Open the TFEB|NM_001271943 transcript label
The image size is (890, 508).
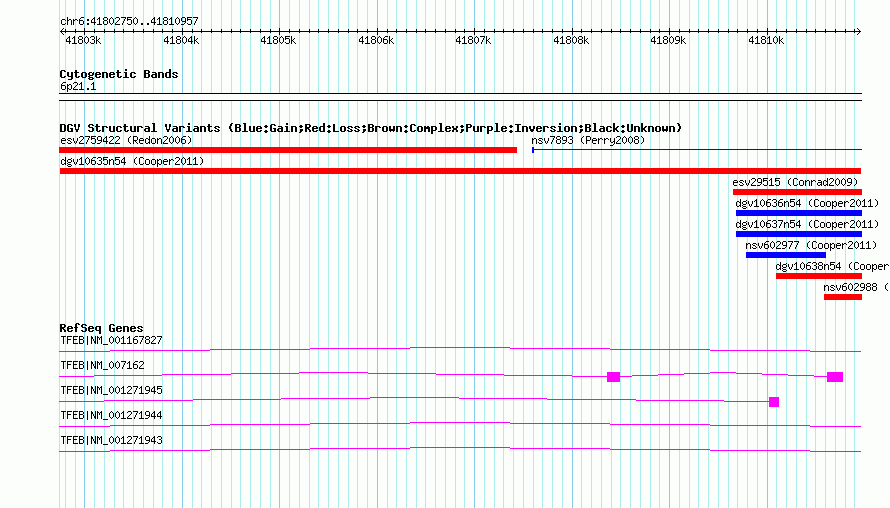click(x=111, y=440)
